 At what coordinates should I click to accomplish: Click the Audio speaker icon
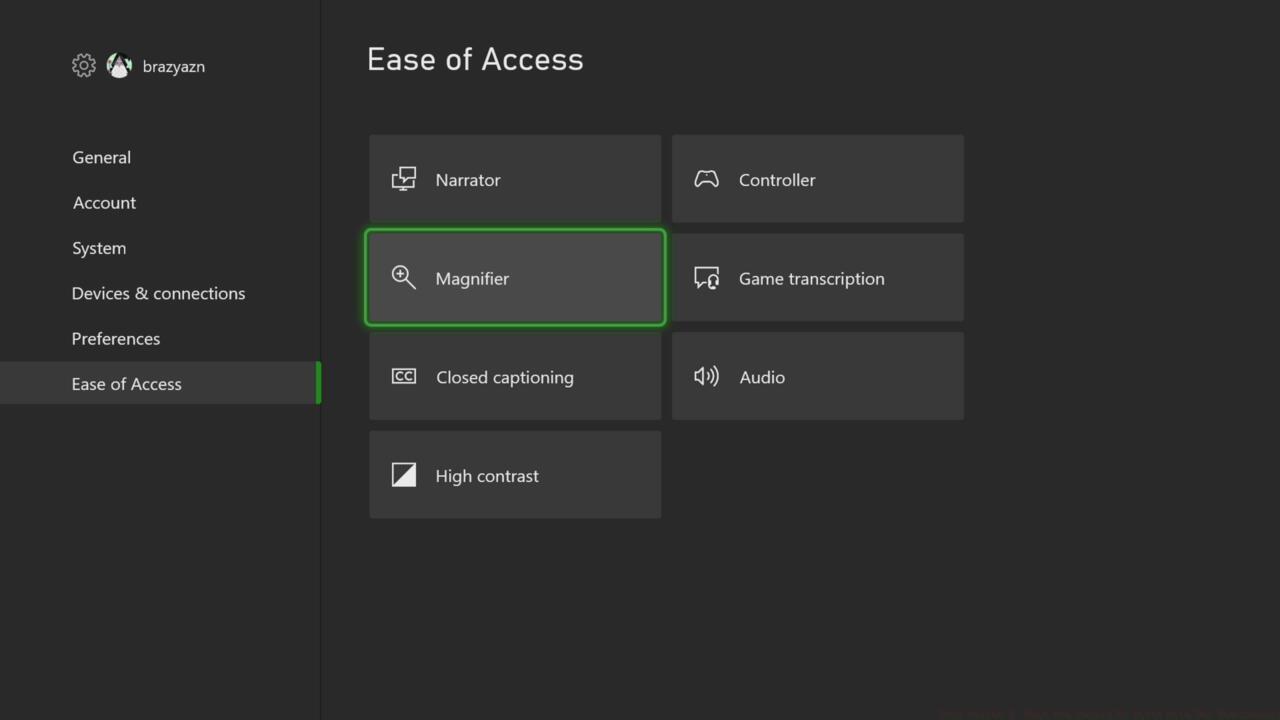(706, 377)
